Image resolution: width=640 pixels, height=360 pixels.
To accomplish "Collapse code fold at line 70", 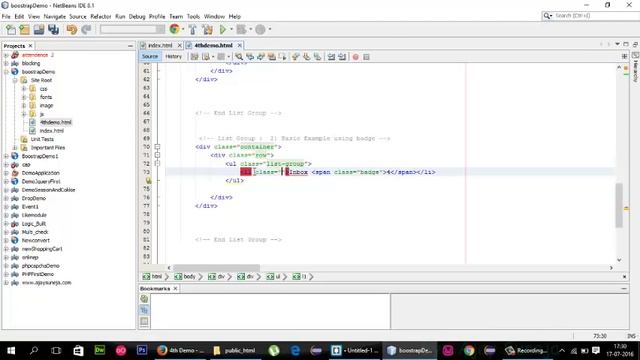I will point(157,147).
